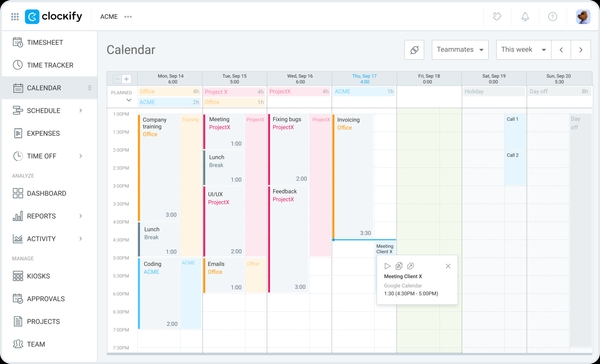Viewport: 600px width, 364px height.
Task: Click the Calendar sidebar drag handle dots
Action: pyautogui.click(x=90, y=88)
